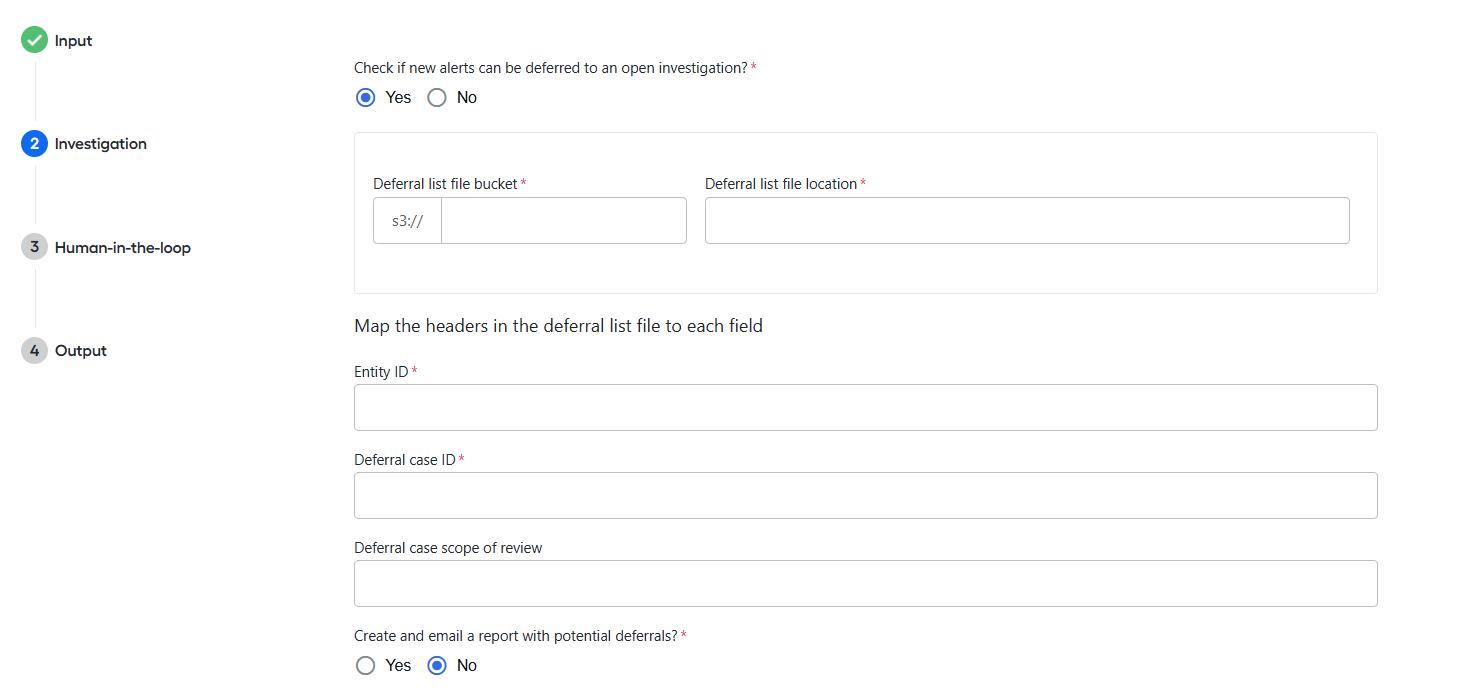The image size is (1462, 690).
Task: Open the Input step label
Action: click(x=73, y=41)
